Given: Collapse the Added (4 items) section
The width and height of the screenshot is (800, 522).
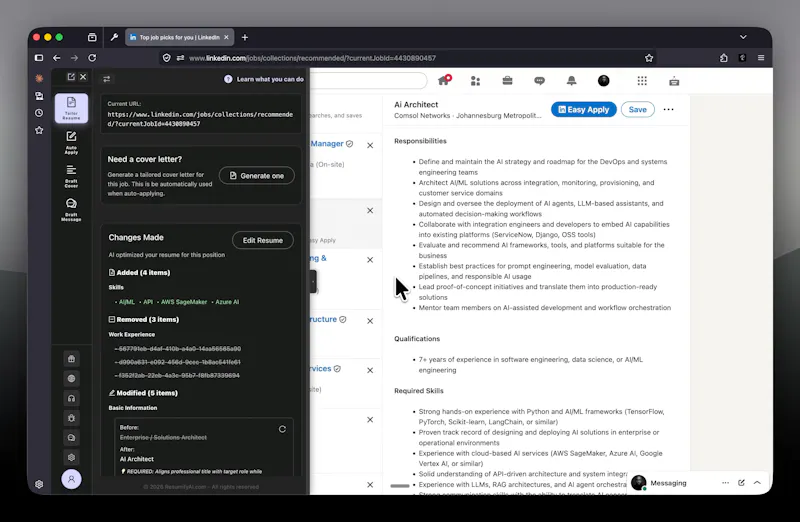Looking at the screenshot, I should [x=139, y=272].
